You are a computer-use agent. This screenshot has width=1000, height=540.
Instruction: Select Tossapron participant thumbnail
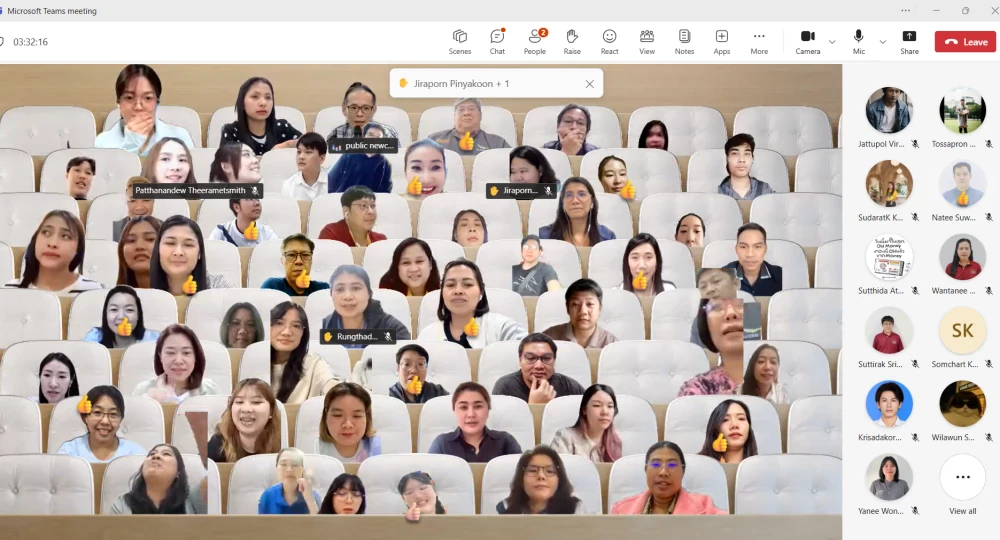[x=962, y=110]
